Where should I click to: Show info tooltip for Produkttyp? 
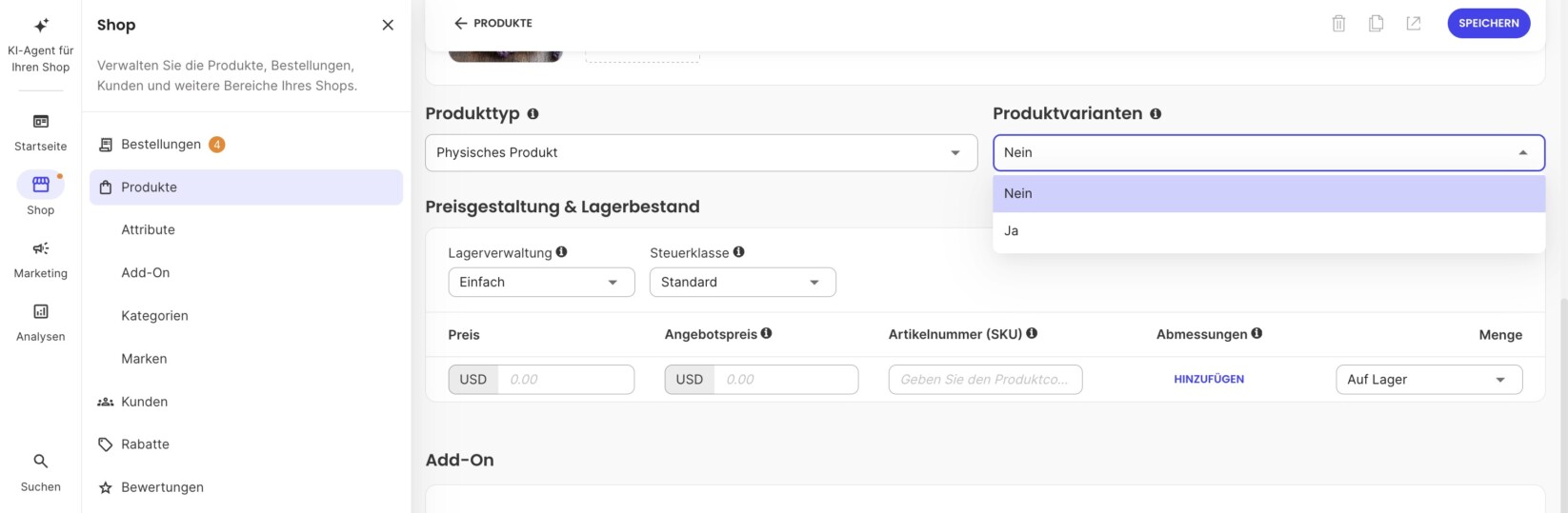(533, 113)
